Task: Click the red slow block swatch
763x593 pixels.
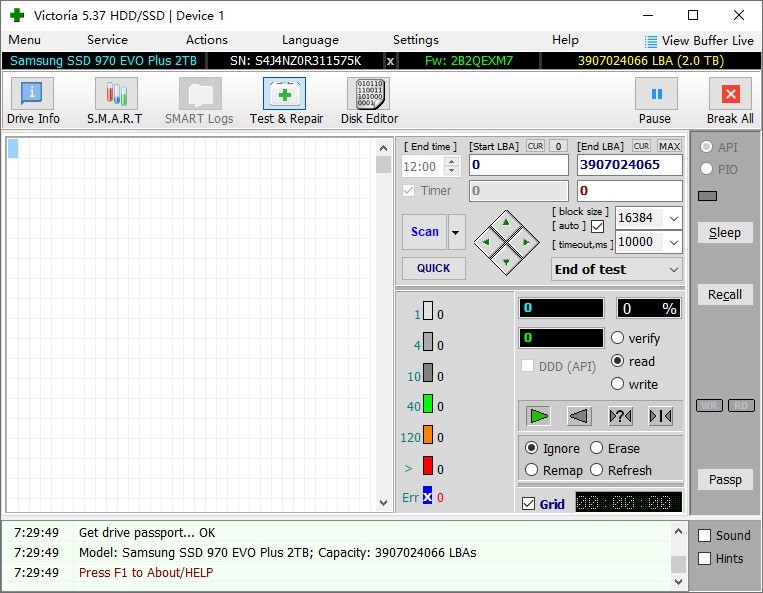Action: tap(428, 466)
